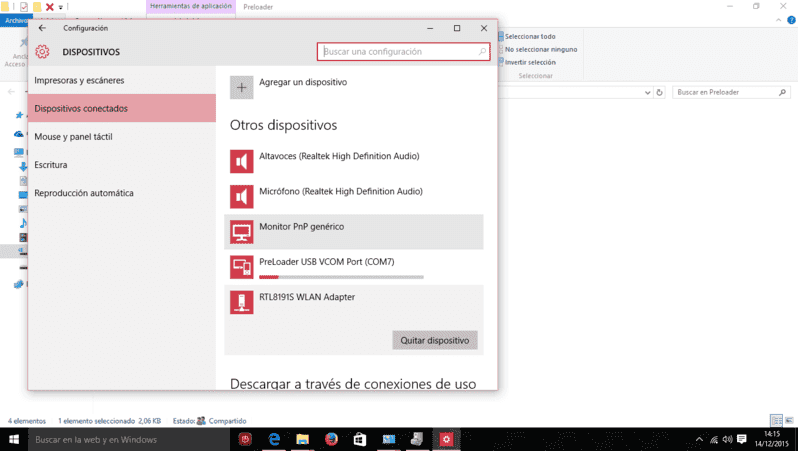The image size is (798, 451).
Task: Select Dispositivos conectados in the sidebar
Action: 122,108
